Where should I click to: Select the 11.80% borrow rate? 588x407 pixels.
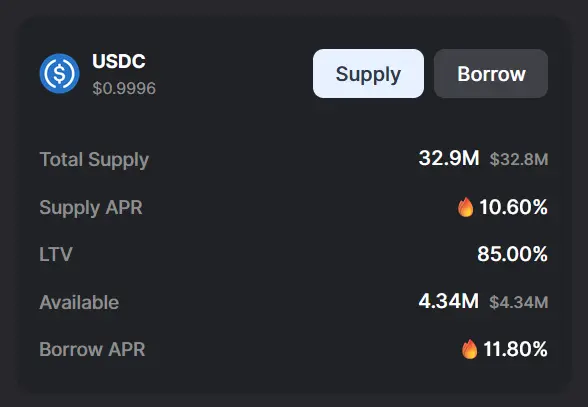tap(516, 349)
